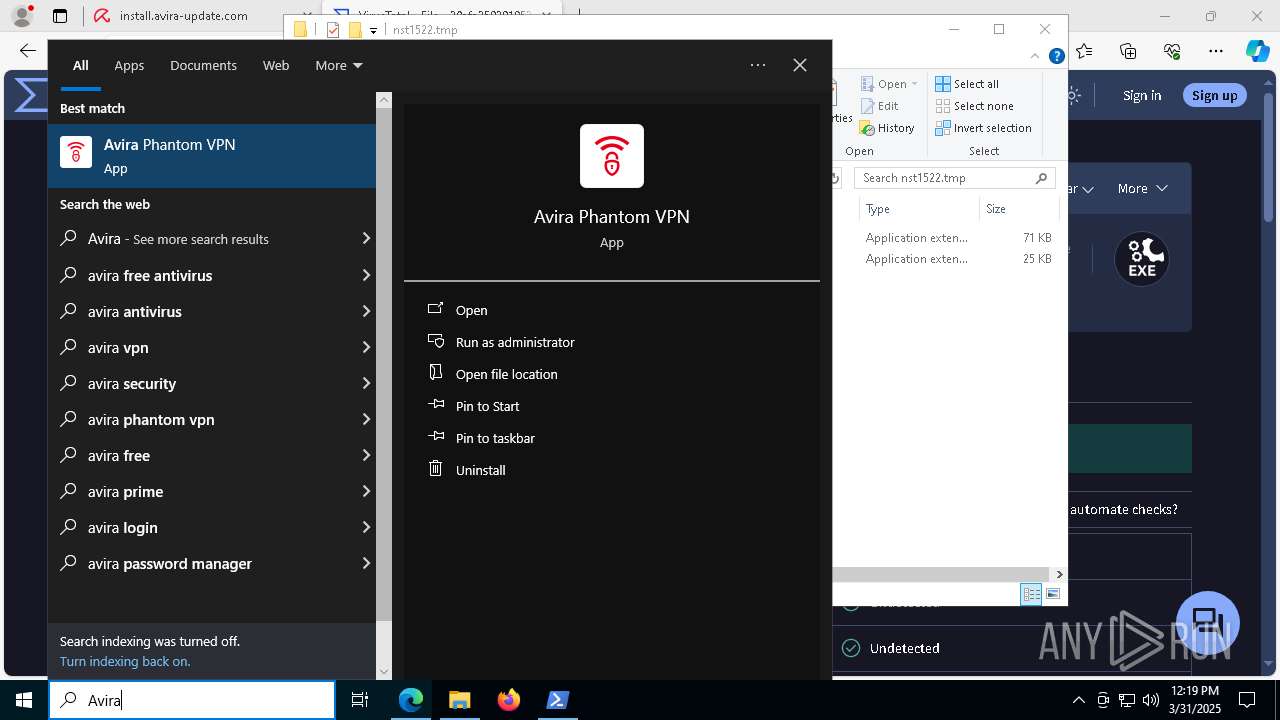Open Edge Copilot sidebar icon
Screen dimensions: 1280x720
pyautogui.click(x=1258, y=51)
